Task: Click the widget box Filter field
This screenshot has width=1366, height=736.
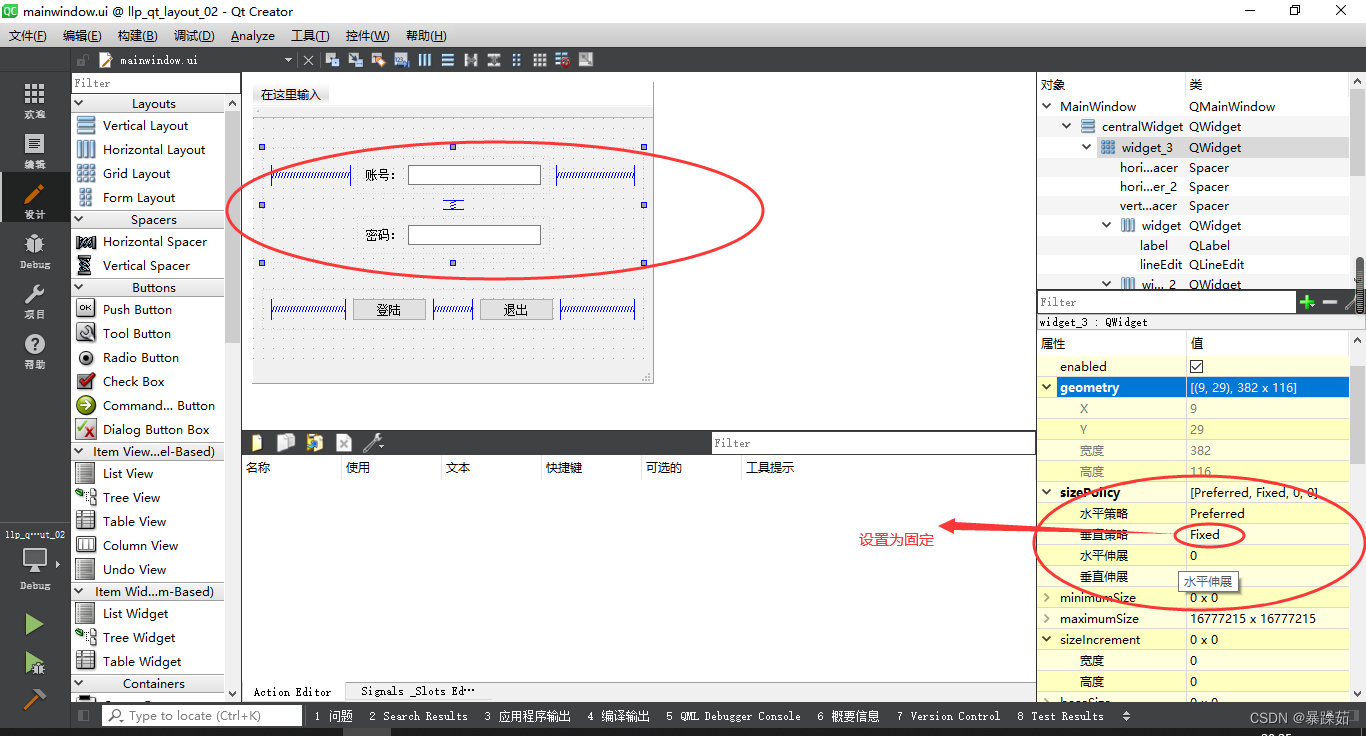Action: 156,83
